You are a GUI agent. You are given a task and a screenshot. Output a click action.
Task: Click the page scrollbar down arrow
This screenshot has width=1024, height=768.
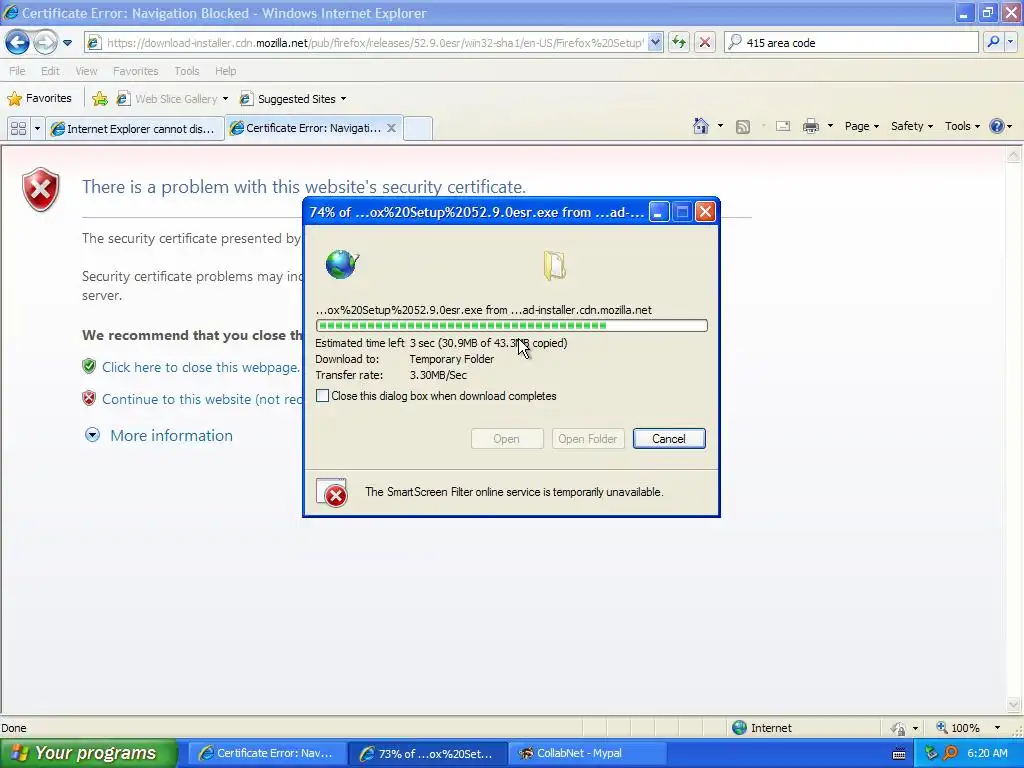[1013, 704]
